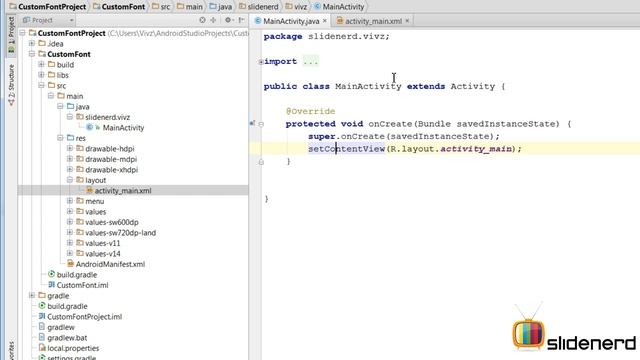
Task: Collapse the src folder
Action: click(x=41, y=85)
